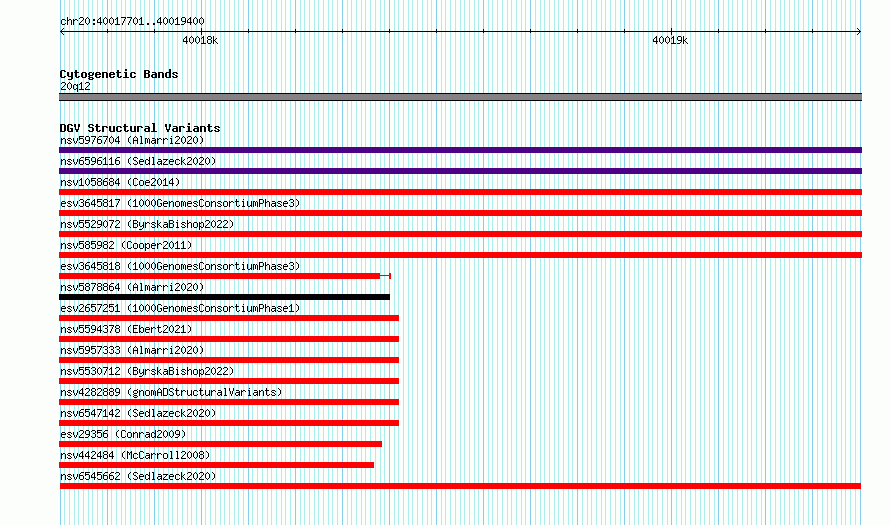Click the red bar under nsv6547142
The width and height of the screenshot is (890, 525).
229,423
